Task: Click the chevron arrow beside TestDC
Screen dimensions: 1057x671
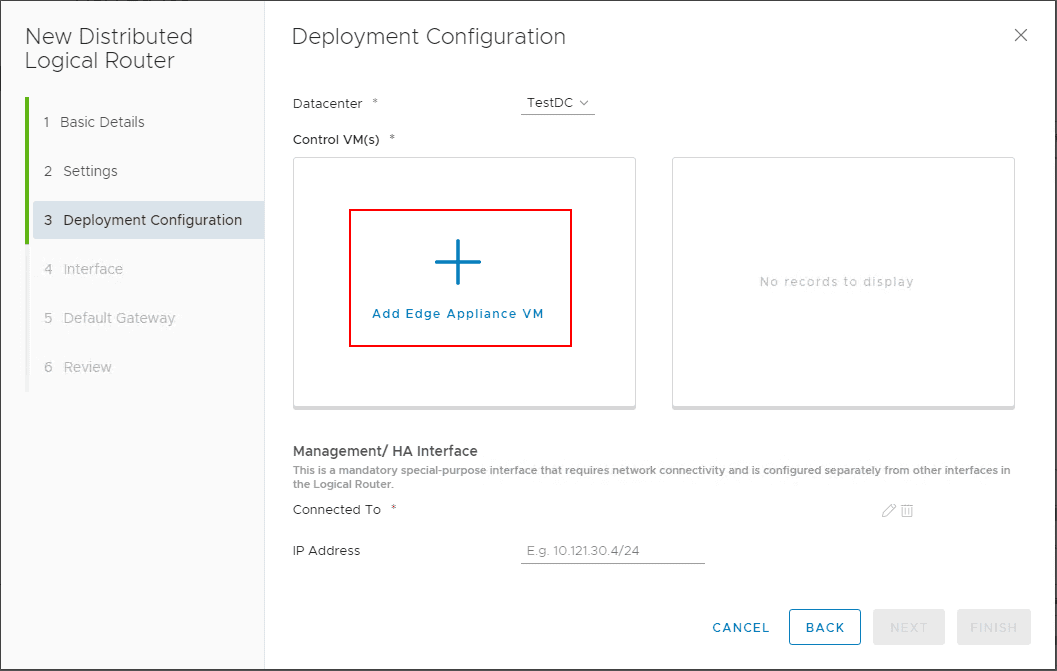Action: pos(585,102)
